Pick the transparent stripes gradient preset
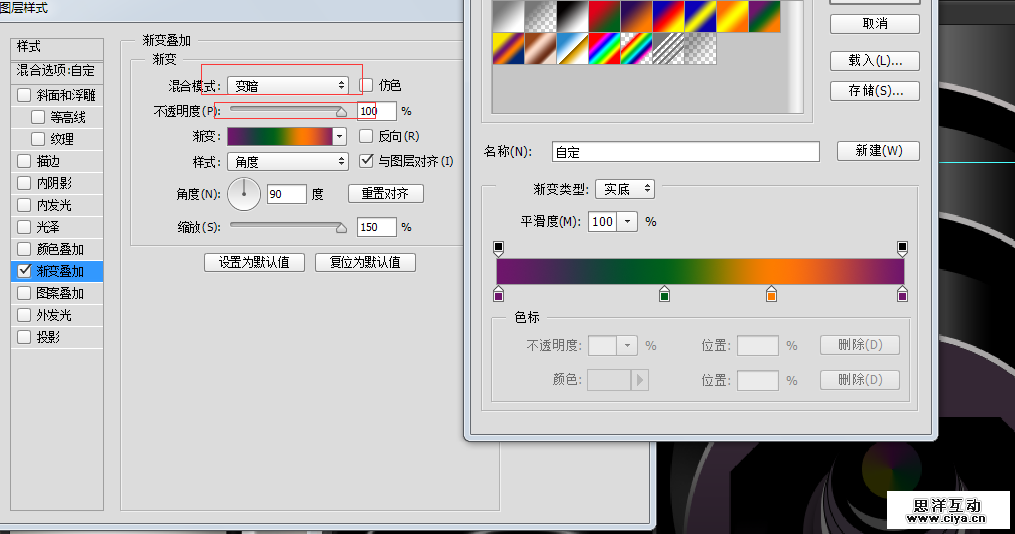 tap(667, 47)
